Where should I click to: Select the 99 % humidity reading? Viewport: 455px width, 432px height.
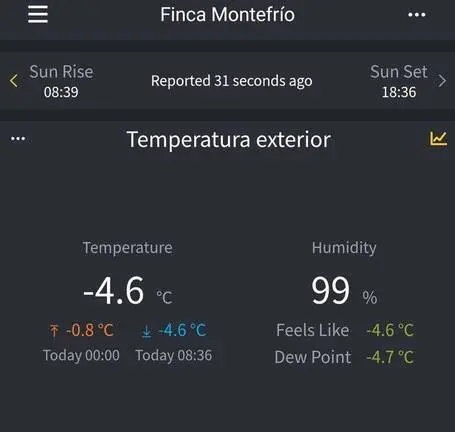tap(344, 291)
